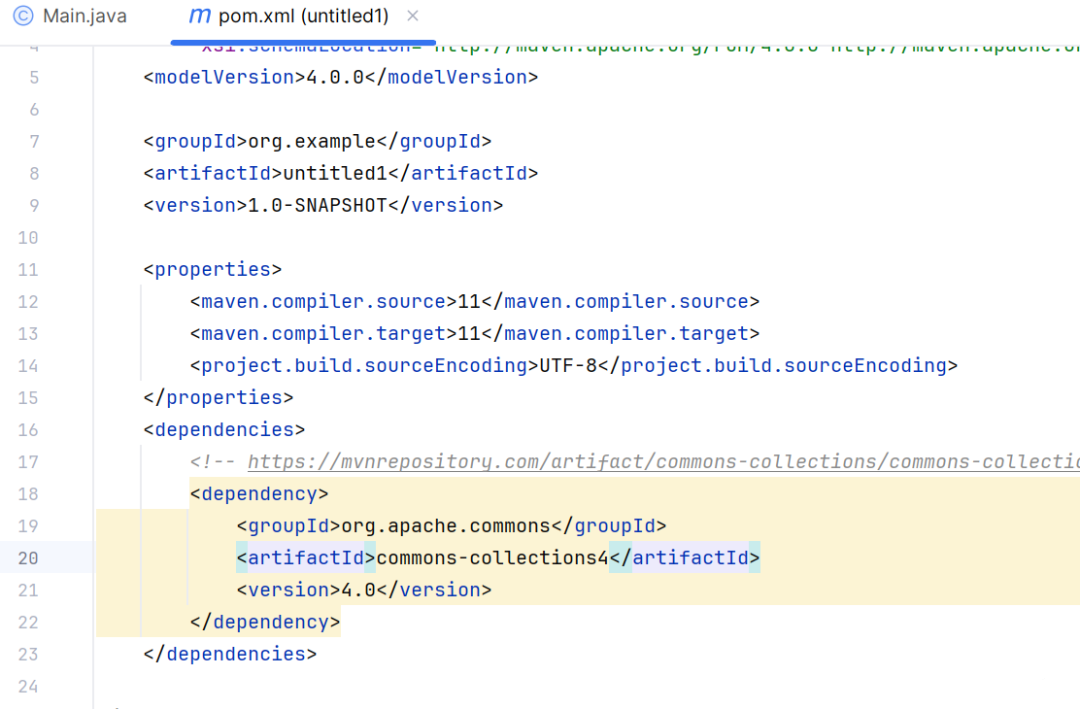
Task: Click line number 18 in the gutter
Action: (28, 494)
